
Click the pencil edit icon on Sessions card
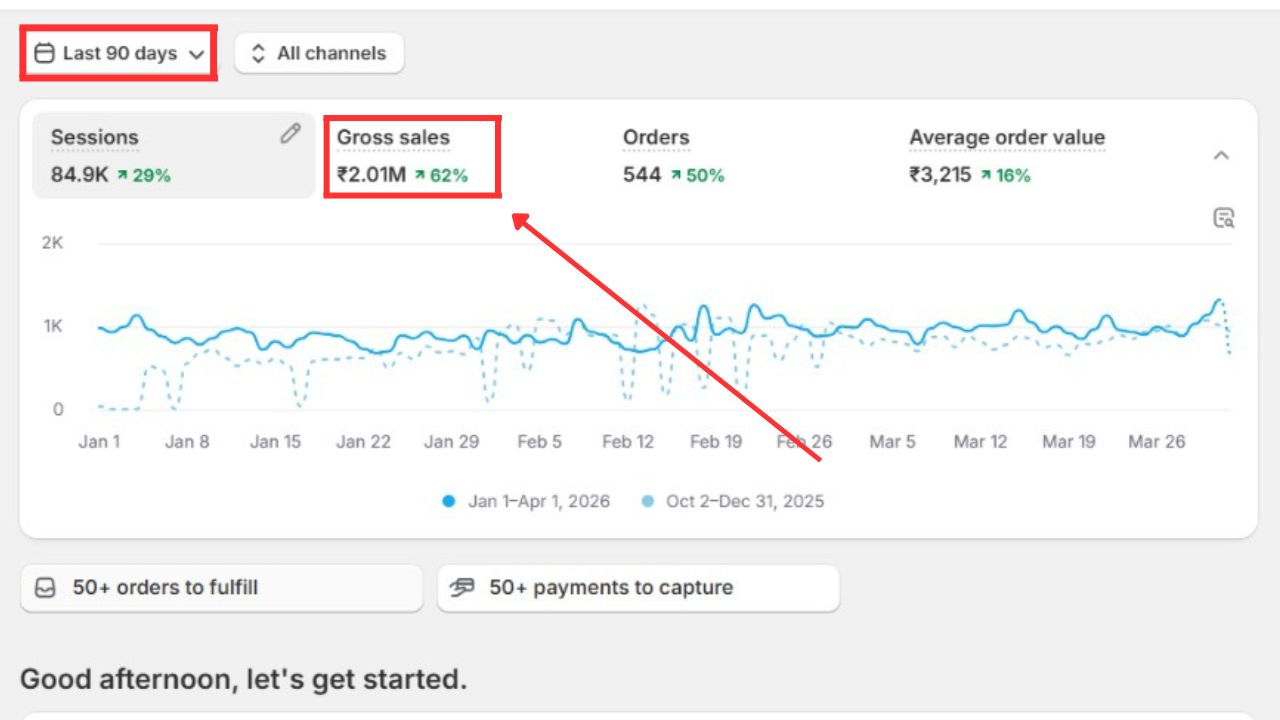pyautogui.click(x=290, y=133)
